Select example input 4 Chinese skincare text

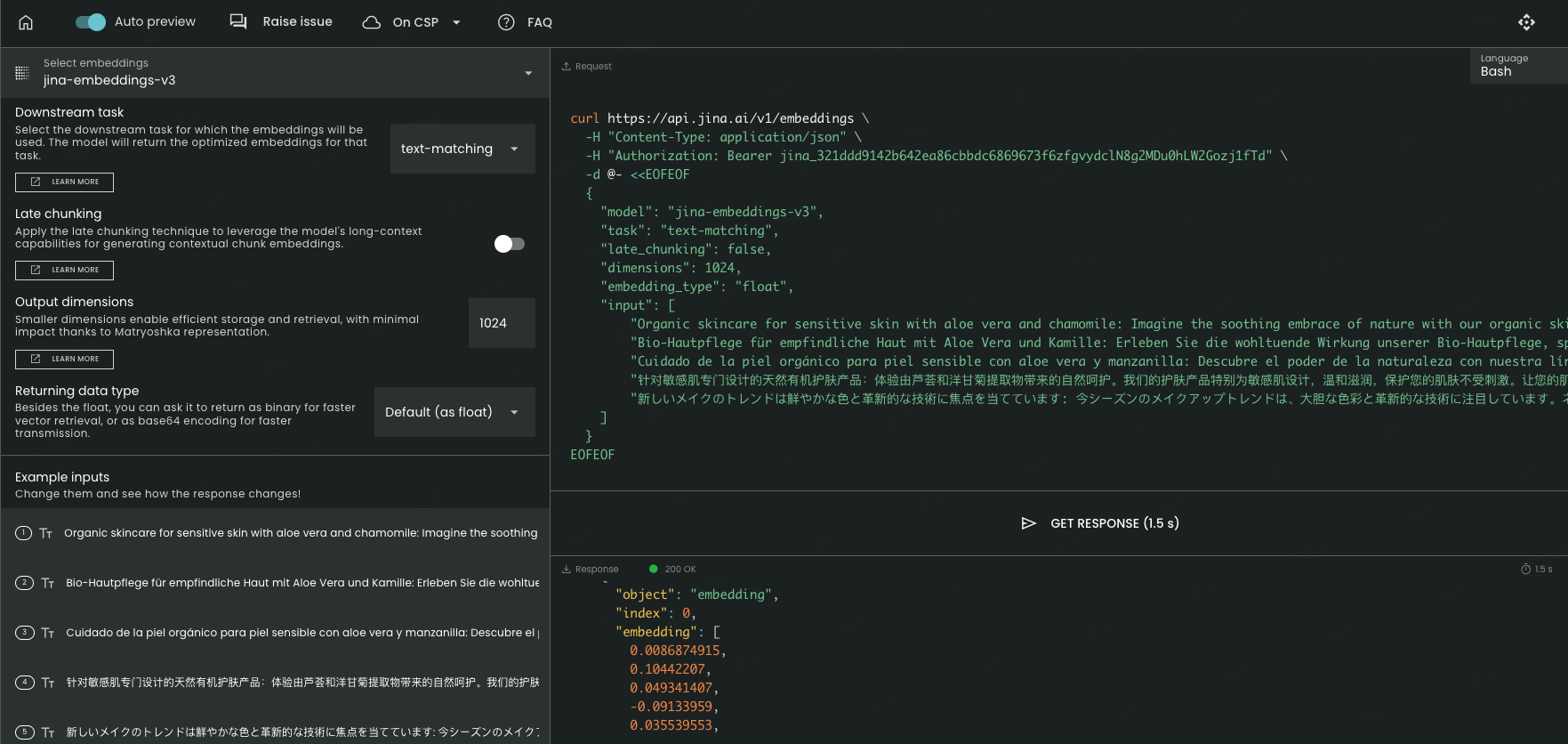pos(302,683)
